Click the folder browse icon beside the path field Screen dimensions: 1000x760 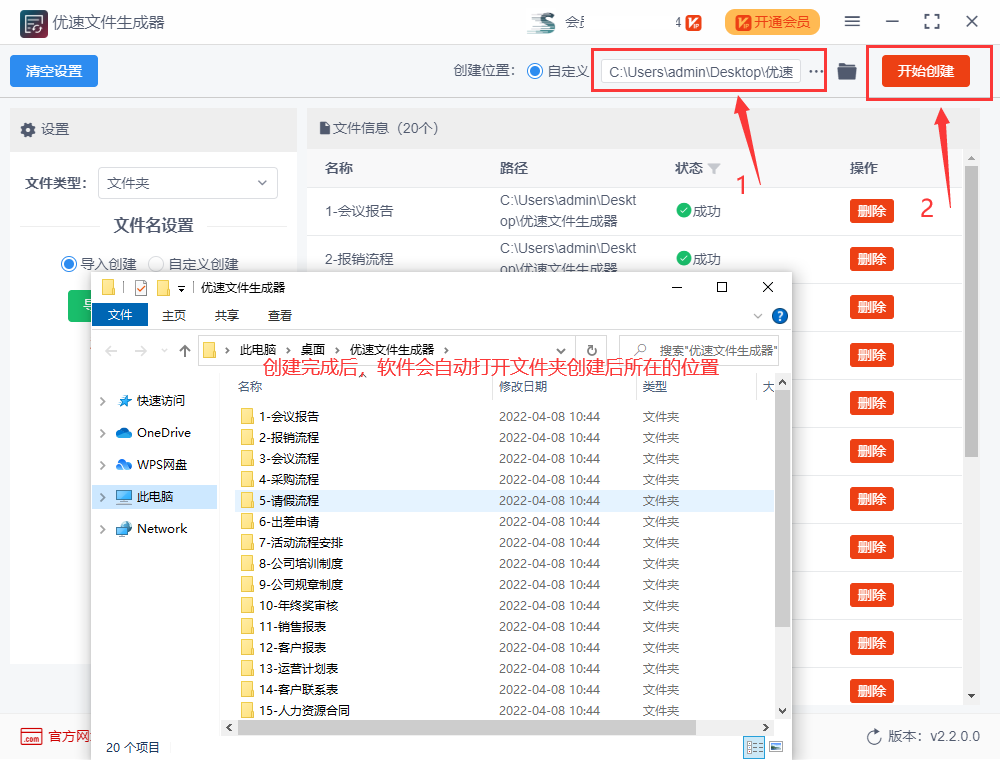pyautogui.click(x=846, y=71)
